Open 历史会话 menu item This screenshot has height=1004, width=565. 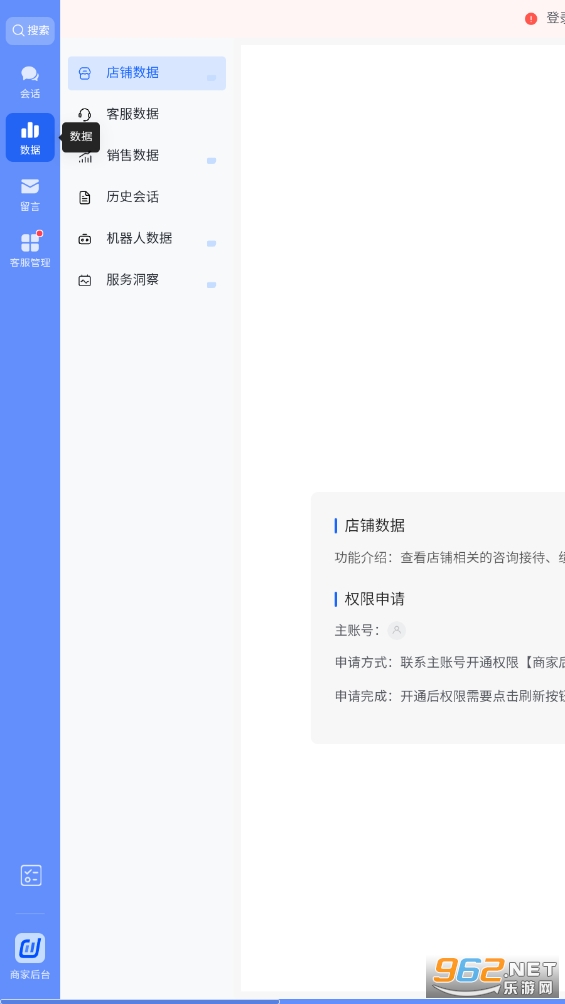[147, 197]
